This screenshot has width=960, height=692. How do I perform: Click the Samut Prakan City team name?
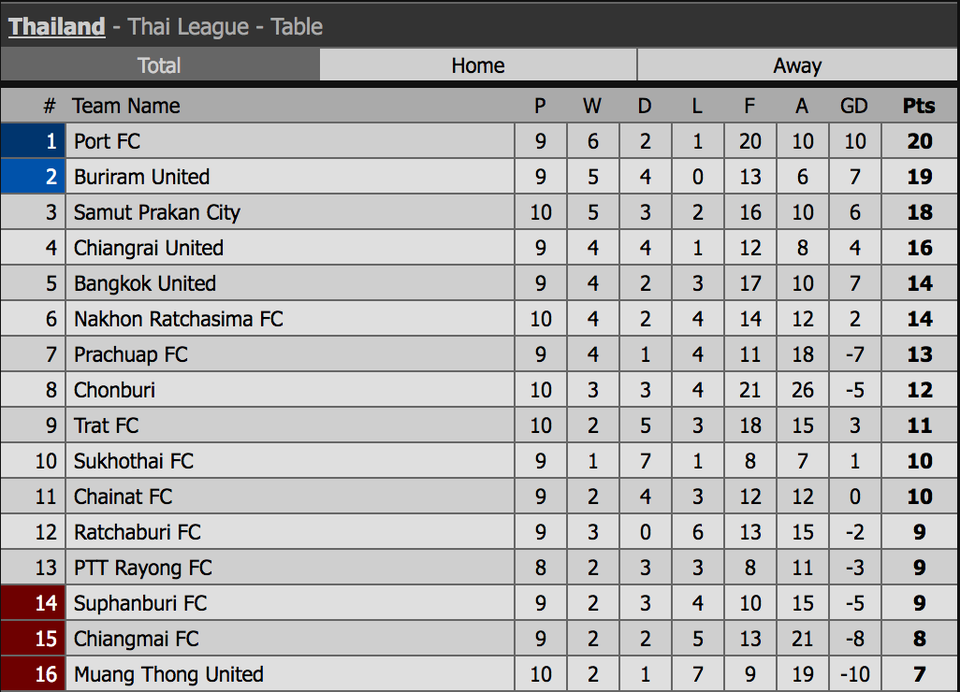[157, 212]
